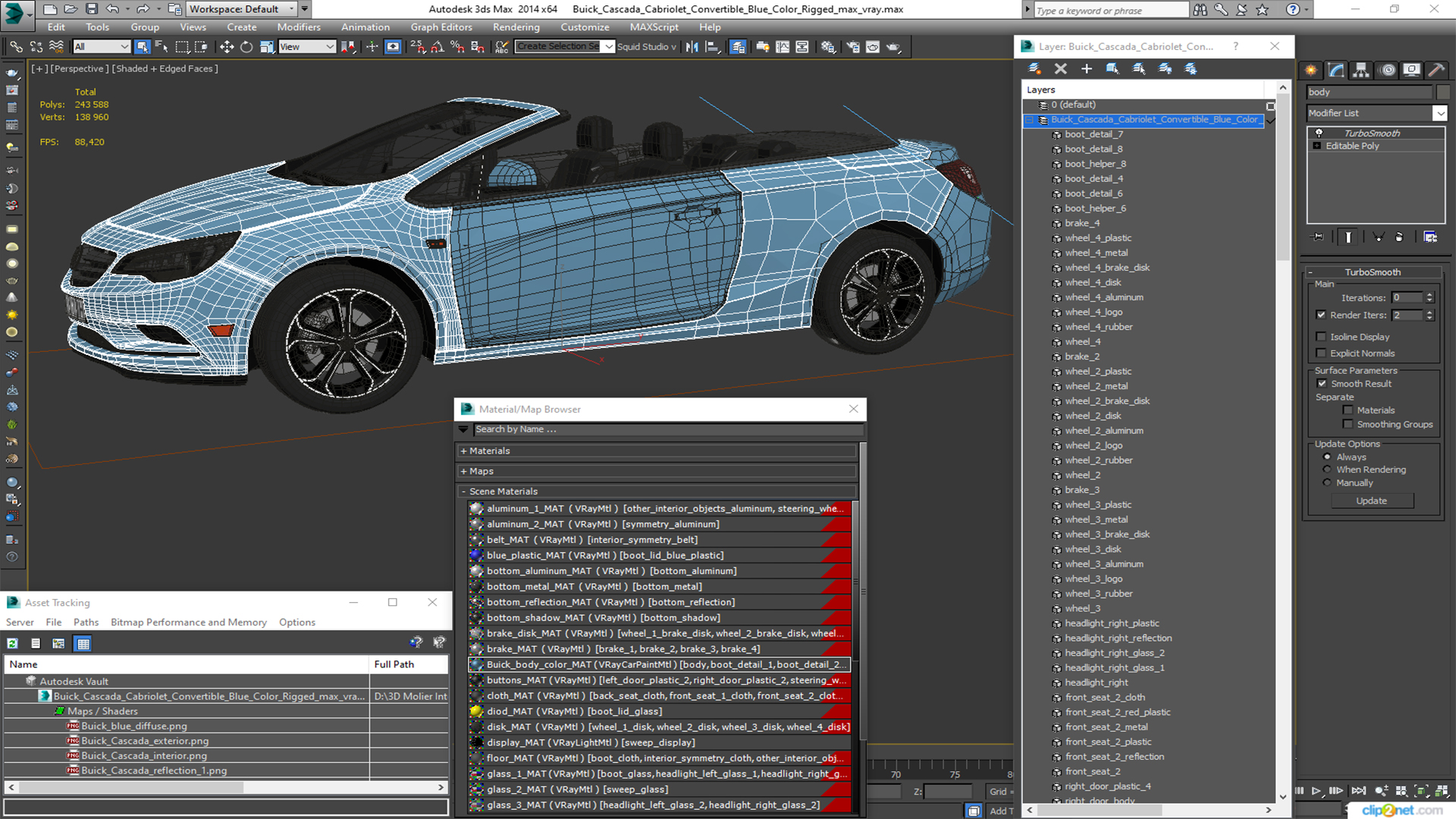Open selection filter All dropdown
This screenshot has height=819, width=1456.
click(x=102, y=47)
